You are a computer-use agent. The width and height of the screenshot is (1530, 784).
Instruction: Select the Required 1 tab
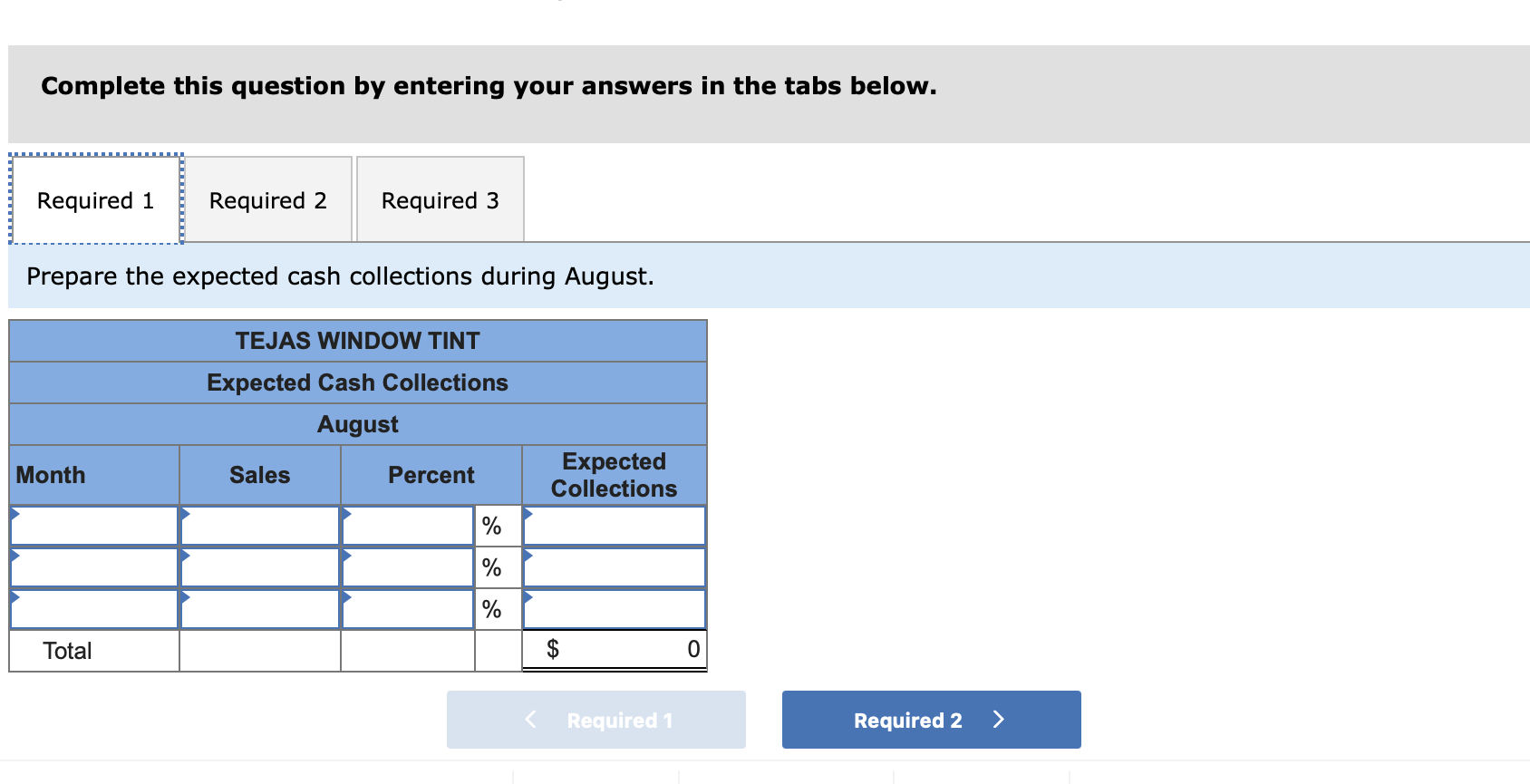click(95, 199)
